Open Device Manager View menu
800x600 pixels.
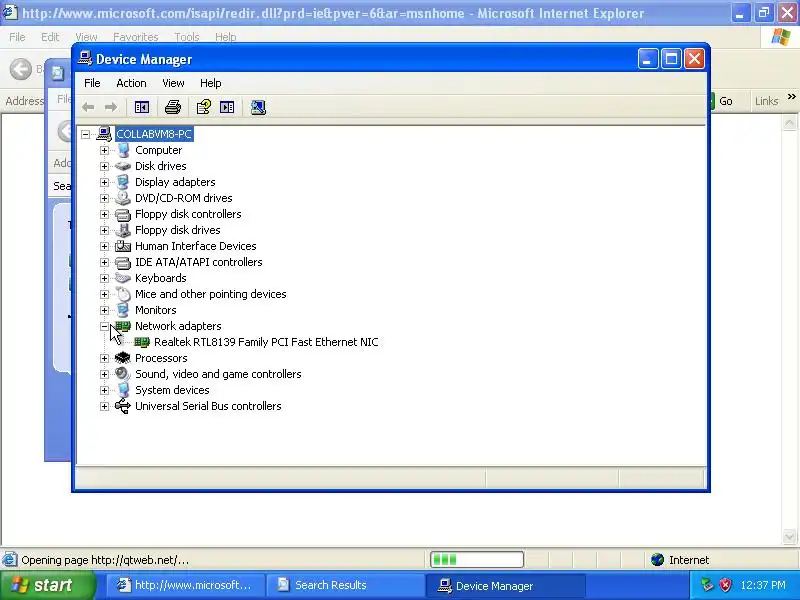point(173,83)
